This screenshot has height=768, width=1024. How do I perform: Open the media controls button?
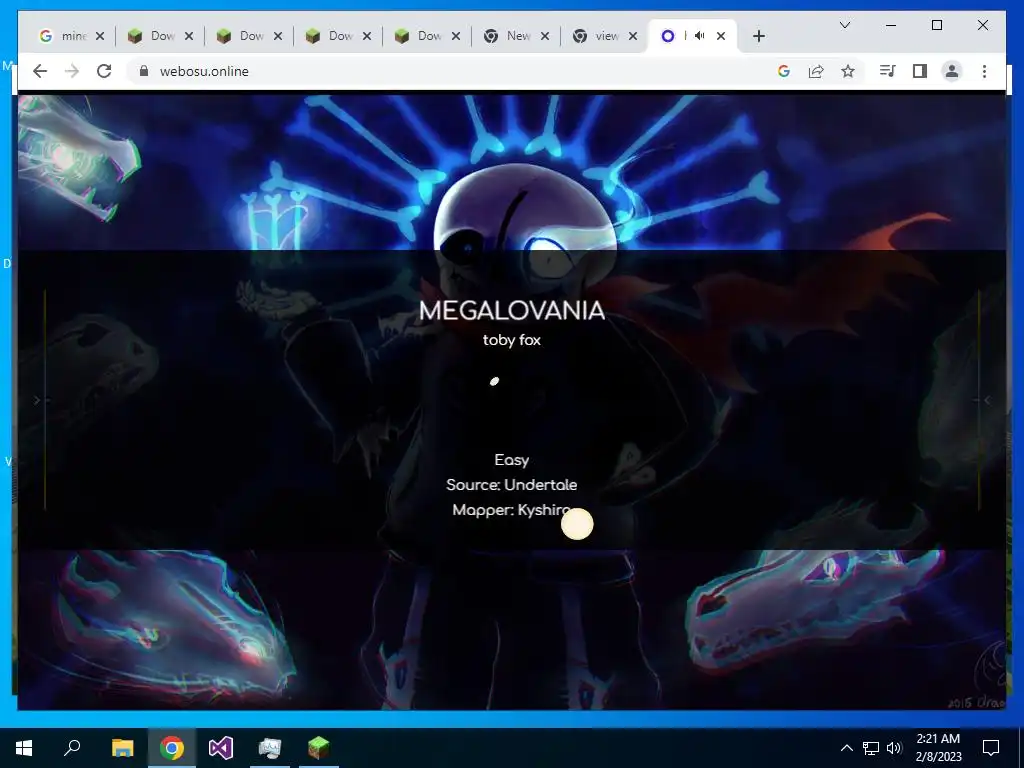pos(887,71)
